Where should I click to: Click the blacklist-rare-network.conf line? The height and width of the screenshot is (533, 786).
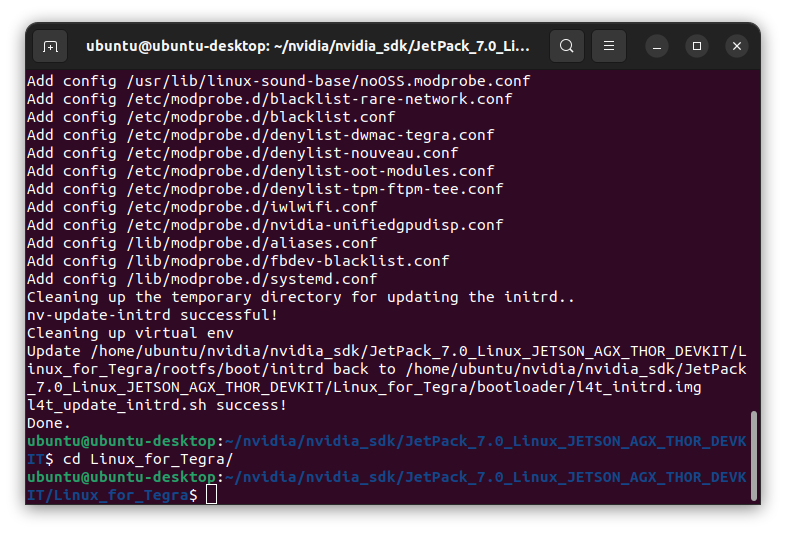pyautogui.click(x=270, y=99)
